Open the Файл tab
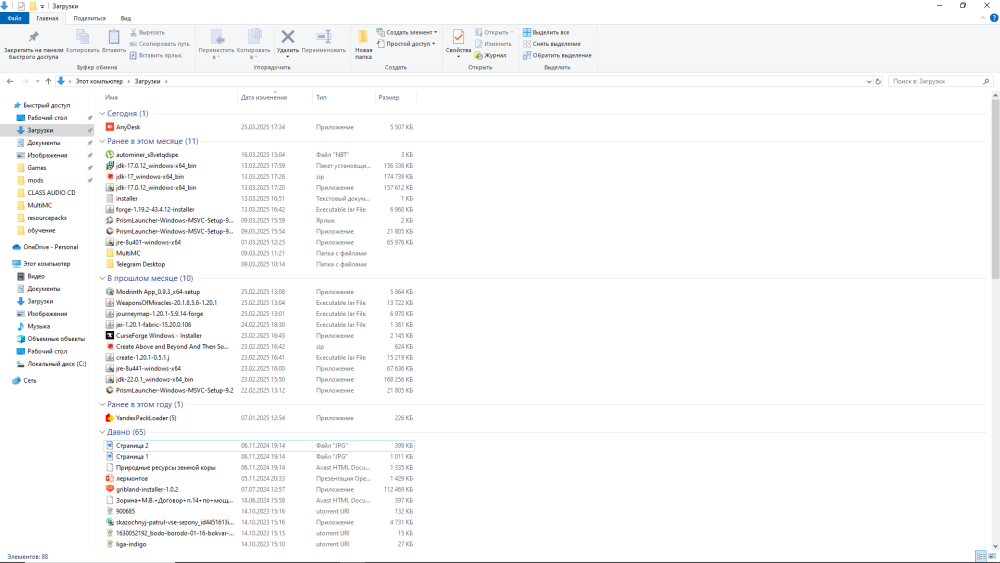Image resolution: width=1000 pixels, height=563 pixels. 14,18
